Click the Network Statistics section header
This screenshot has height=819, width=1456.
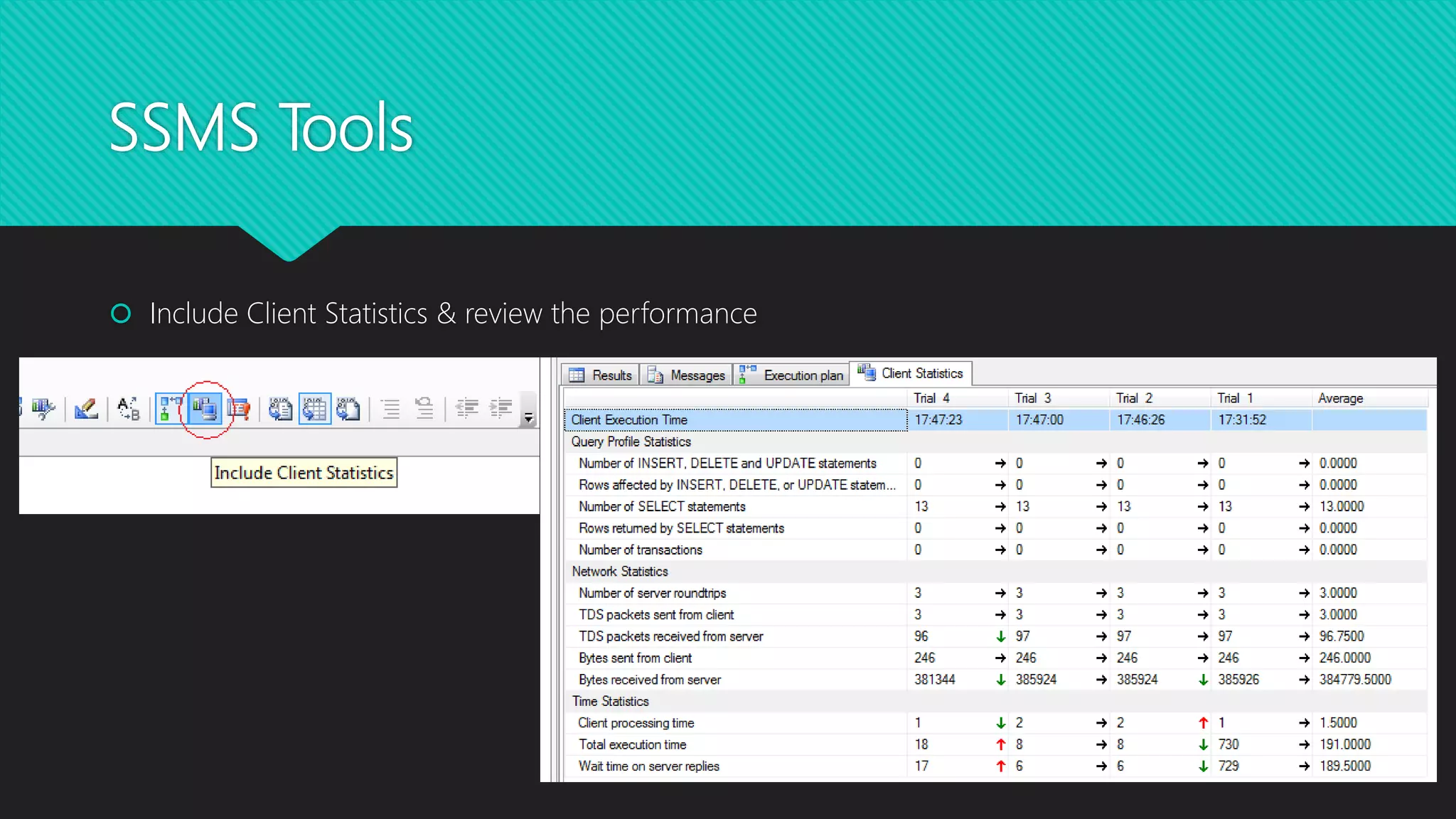(x=620, y=572)
